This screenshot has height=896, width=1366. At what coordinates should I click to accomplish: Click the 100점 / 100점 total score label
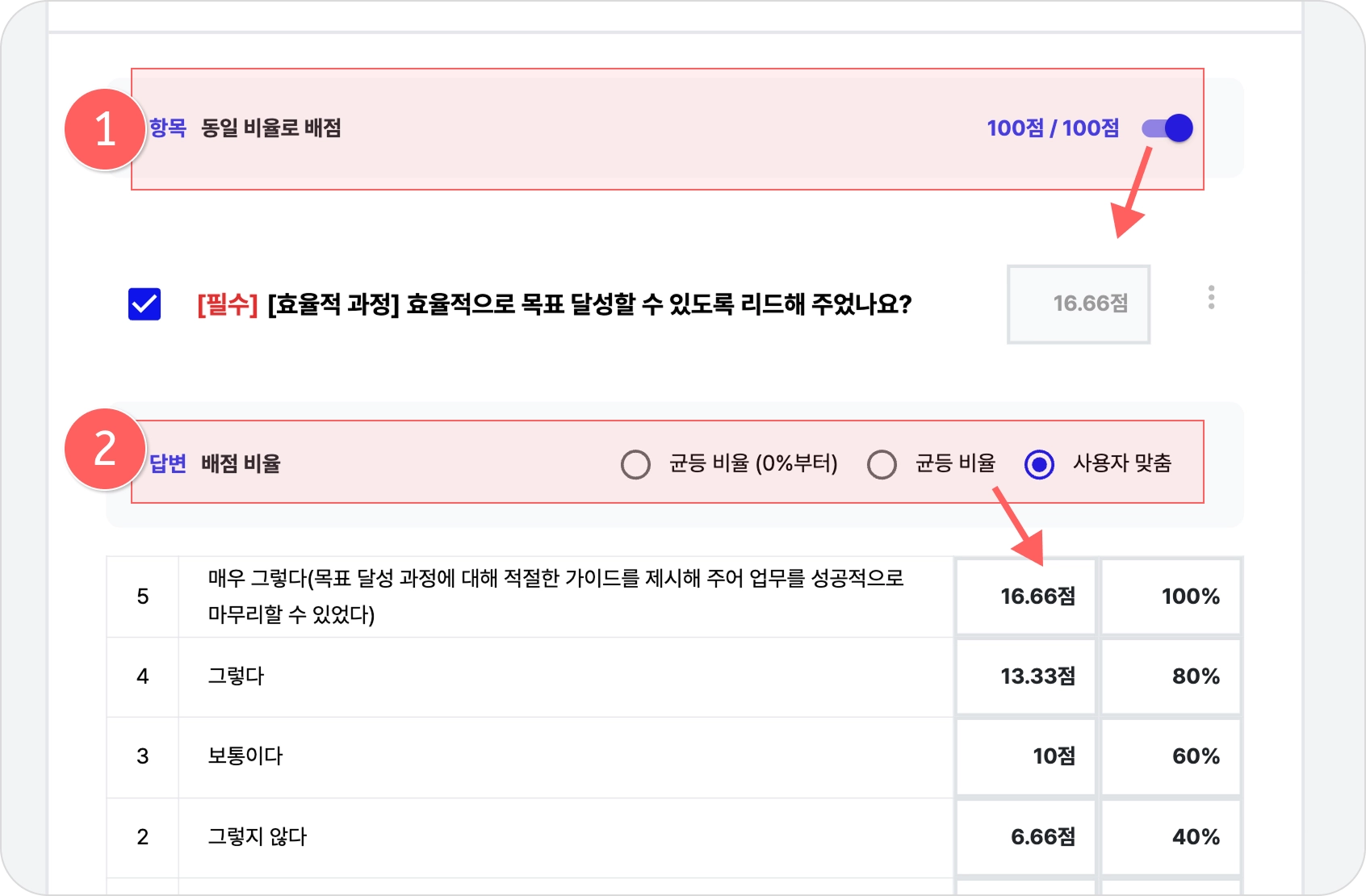click(1053, 128)
